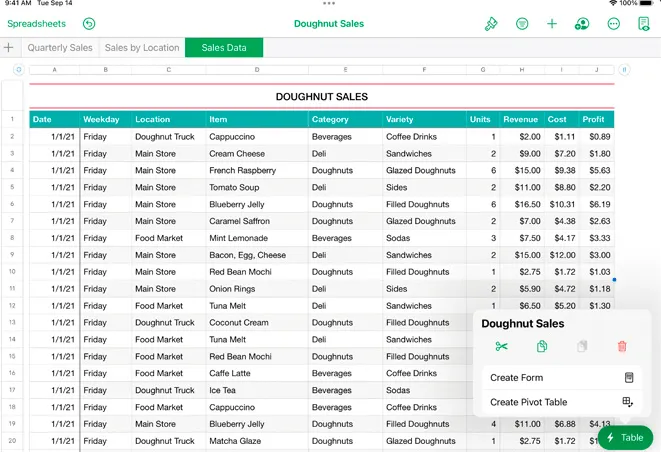Click the undo arrow icon
This screenshot has width=661, height=452.
coord(89,24)
